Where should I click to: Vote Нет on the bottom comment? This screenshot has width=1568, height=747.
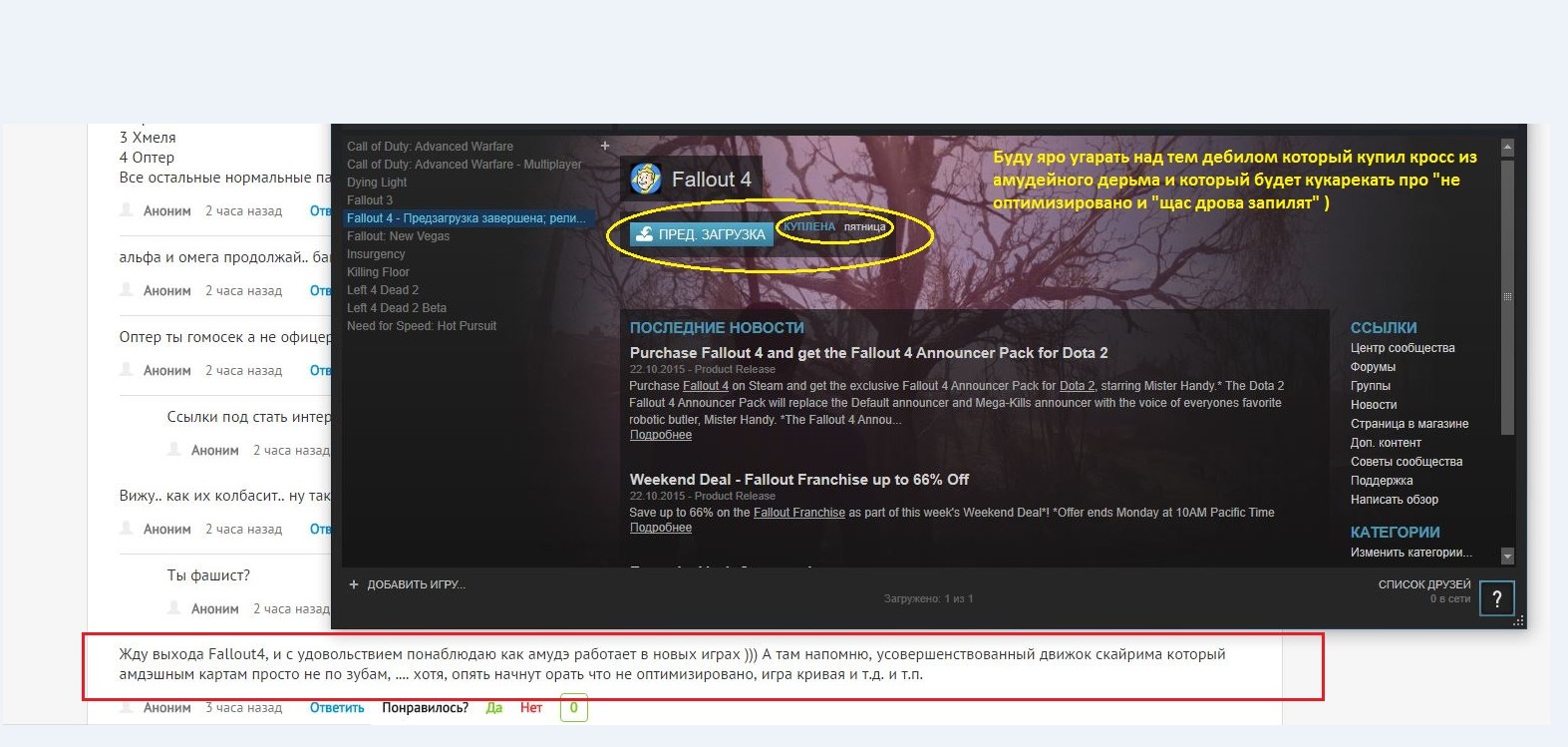tap(530, 707)
